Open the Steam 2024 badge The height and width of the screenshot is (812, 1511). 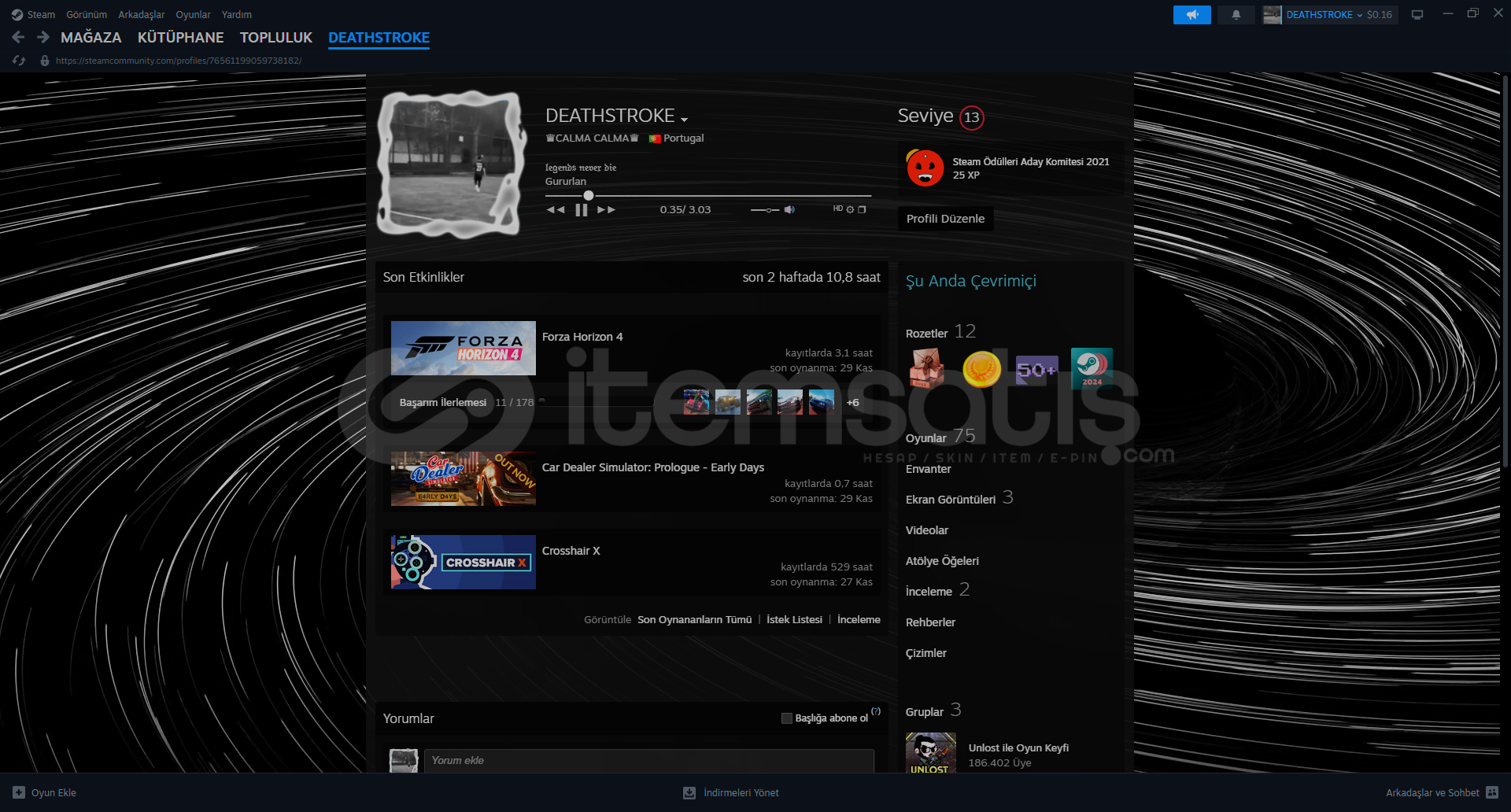(1092, 368)
